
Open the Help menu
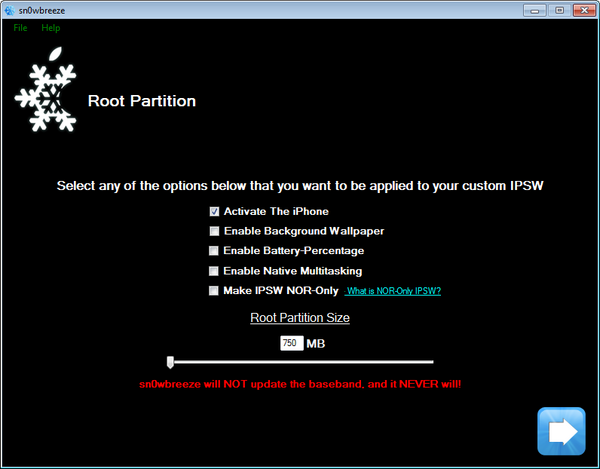point(51,28)
